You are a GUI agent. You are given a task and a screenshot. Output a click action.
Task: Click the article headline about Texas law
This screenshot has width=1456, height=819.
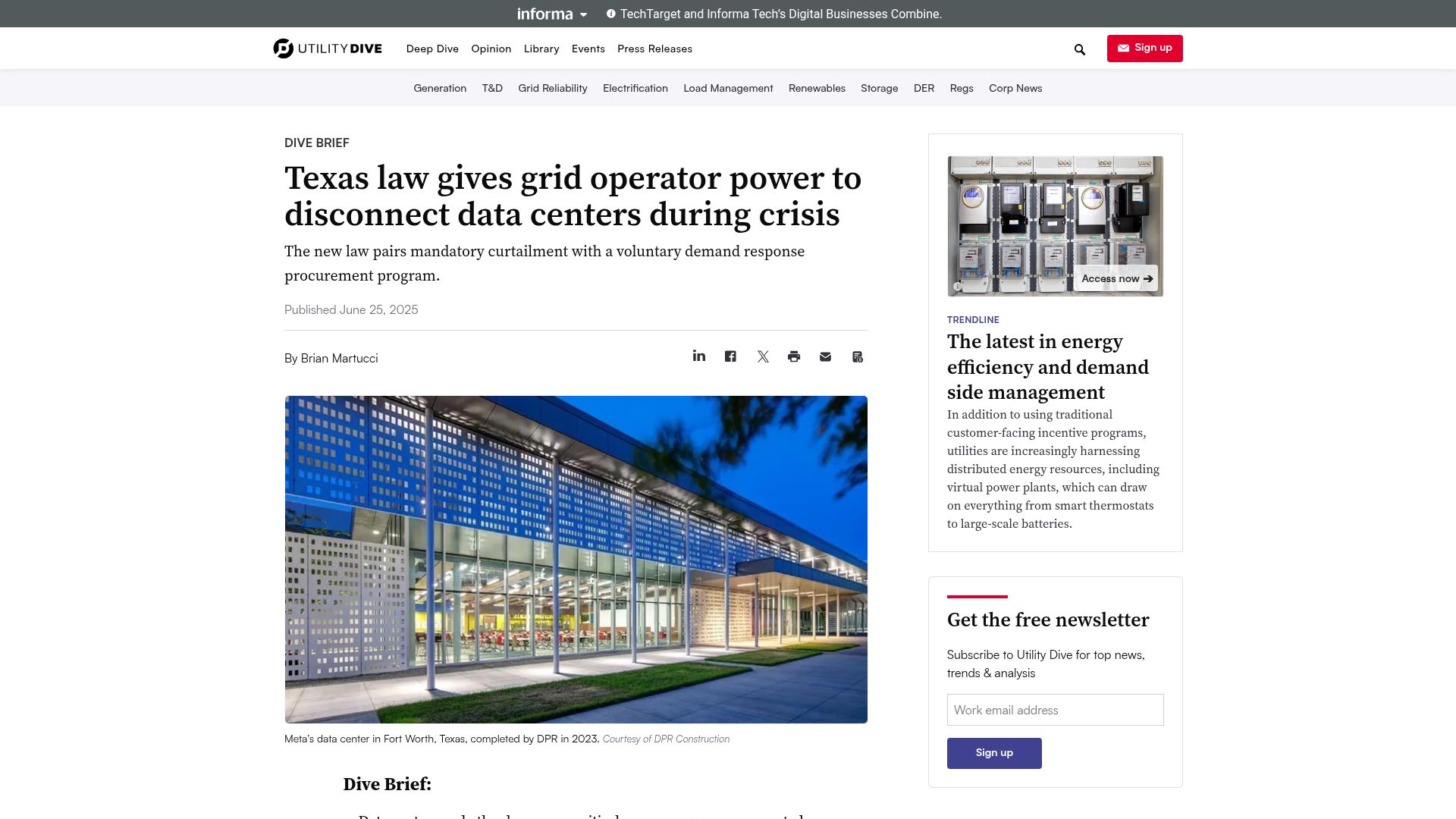[573, 196]
